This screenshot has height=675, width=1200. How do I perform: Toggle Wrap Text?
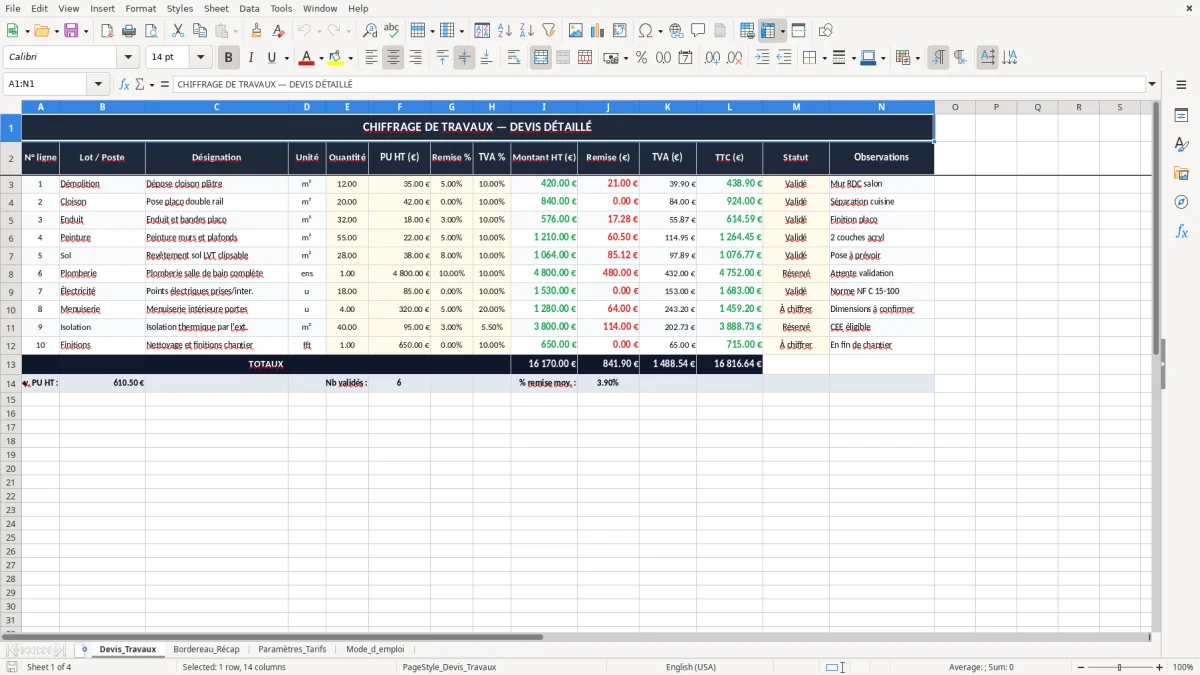(514, 58)
